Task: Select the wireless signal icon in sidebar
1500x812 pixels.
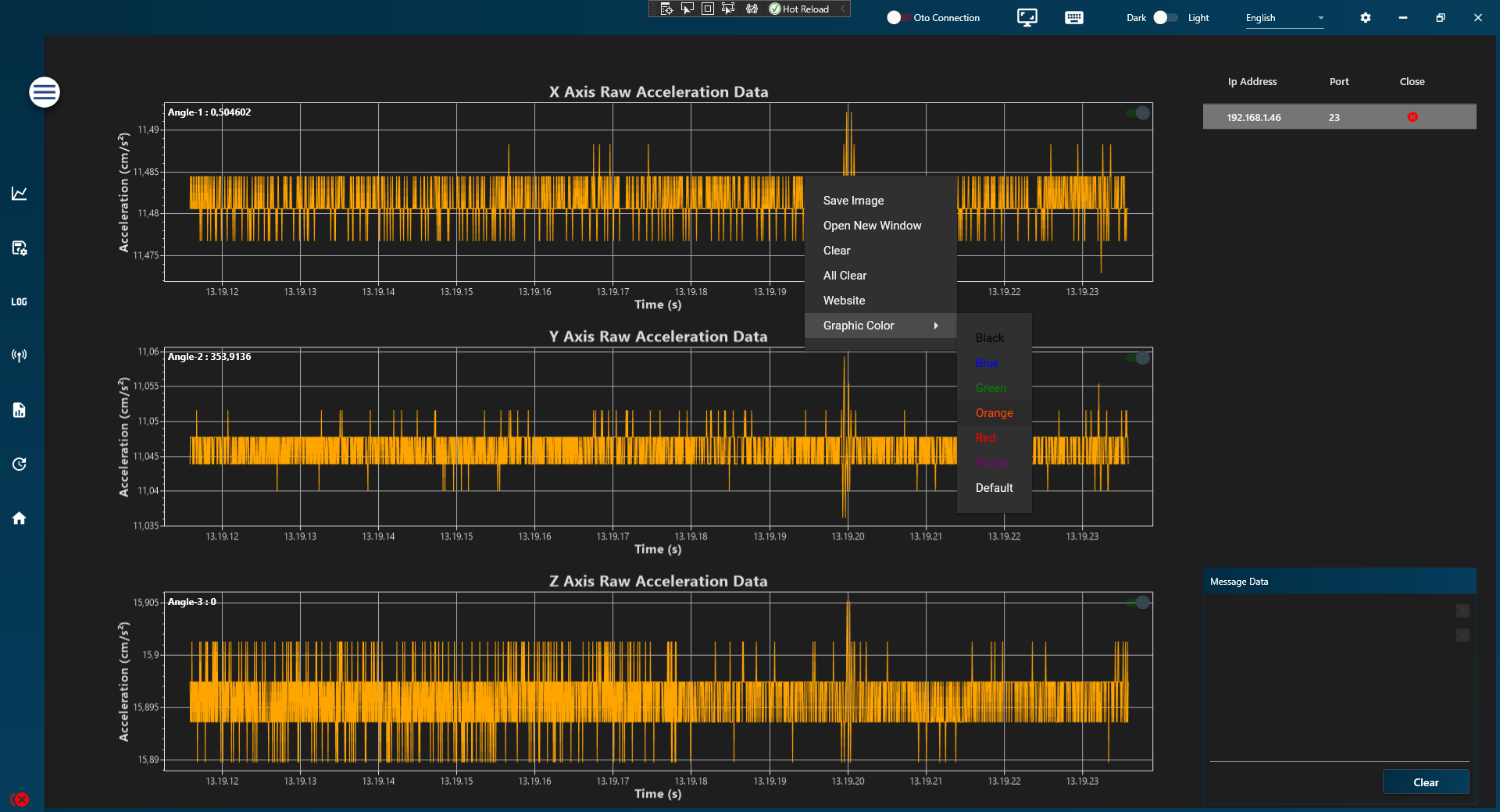Action: point(20,355)
